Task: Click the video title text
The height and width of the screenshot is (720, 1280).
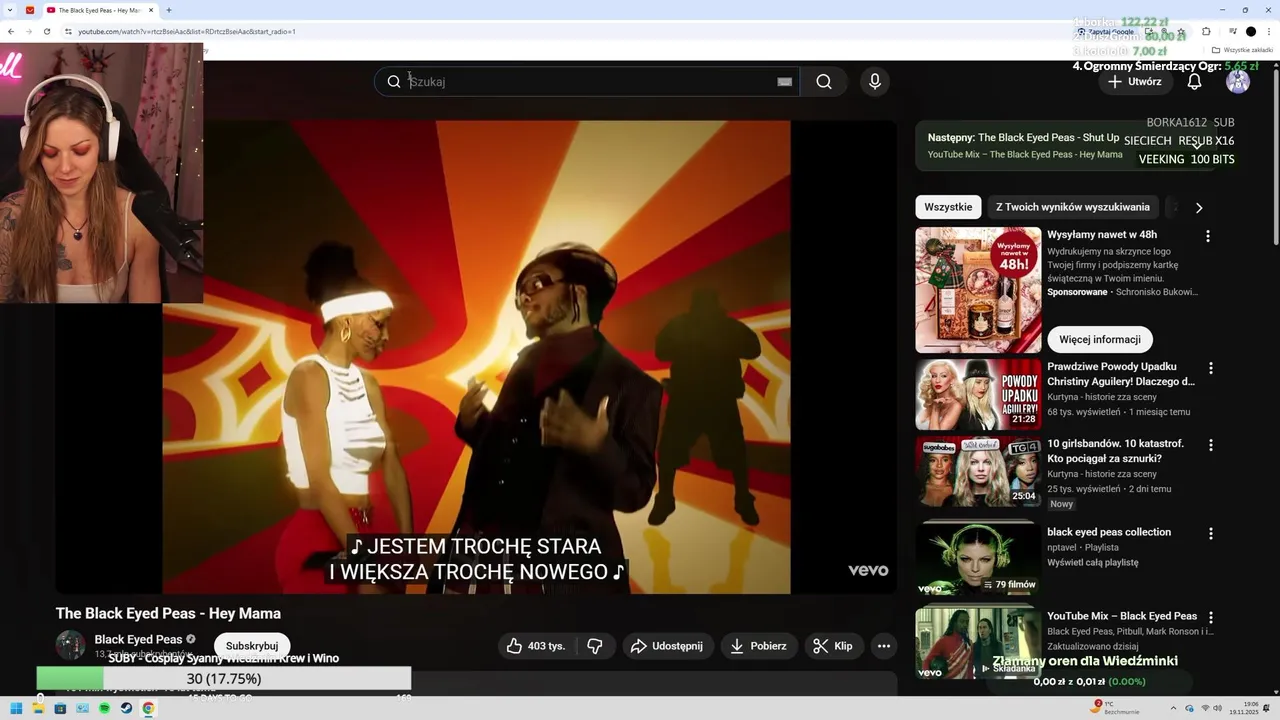Action: pos(168,613)
